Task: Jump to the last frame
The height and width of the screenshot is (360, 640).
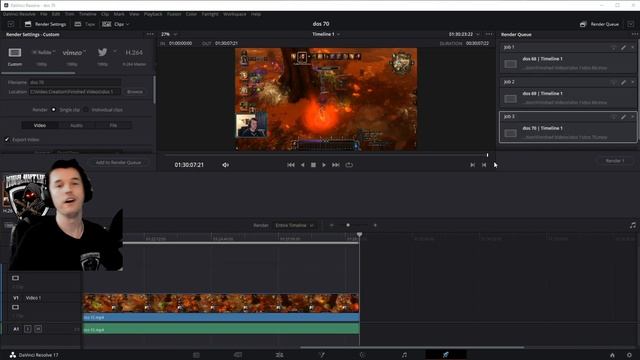Action: [336, 165]
